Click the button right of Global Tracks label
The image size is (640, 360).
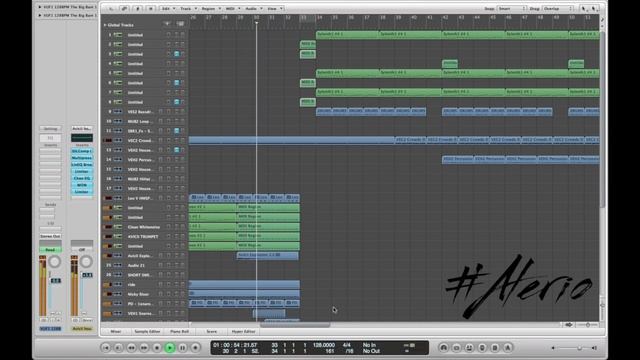[x=167, y=24]
